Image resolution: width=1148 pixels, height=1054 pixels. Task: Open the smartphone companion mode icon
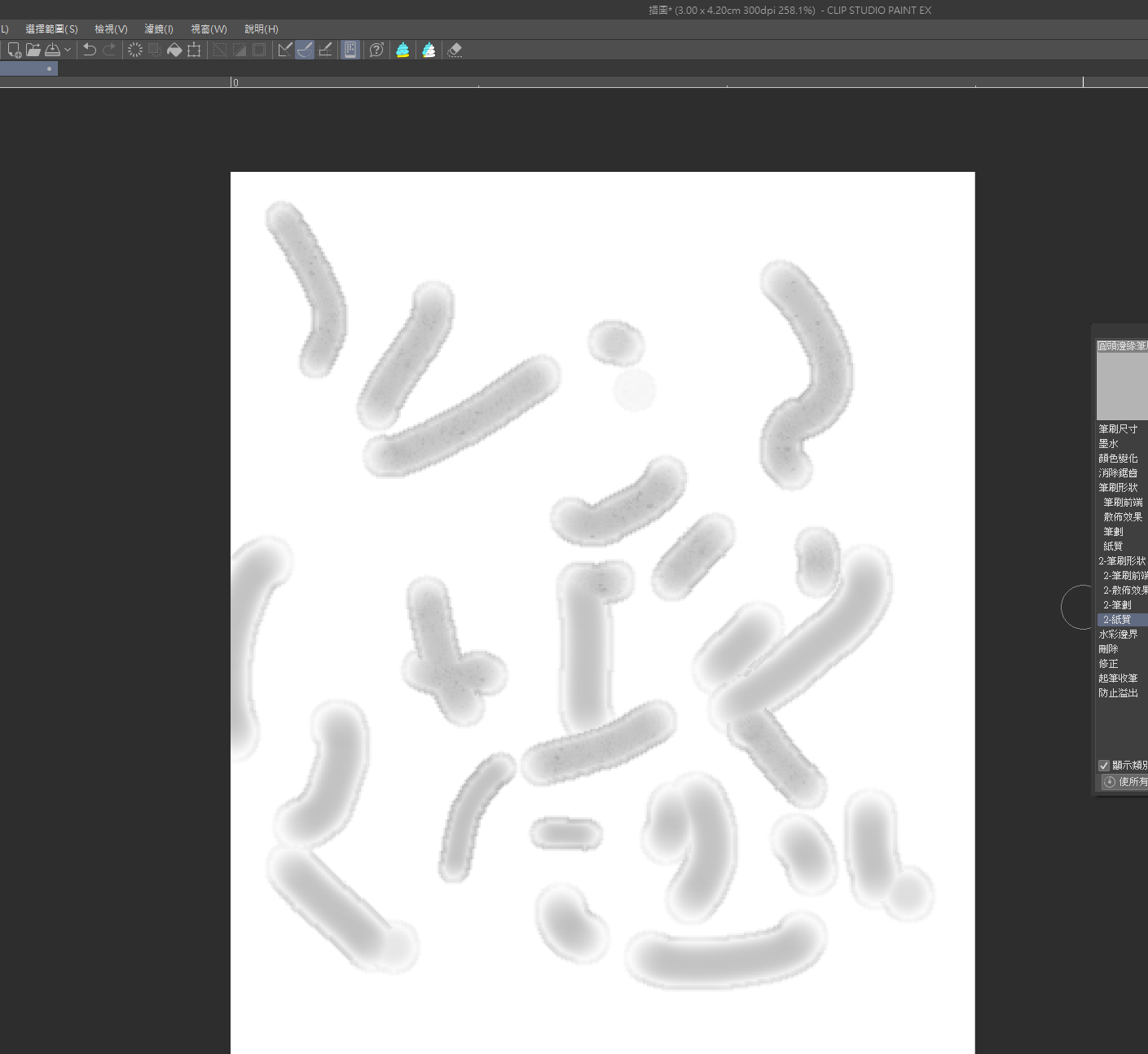(350, 51)
